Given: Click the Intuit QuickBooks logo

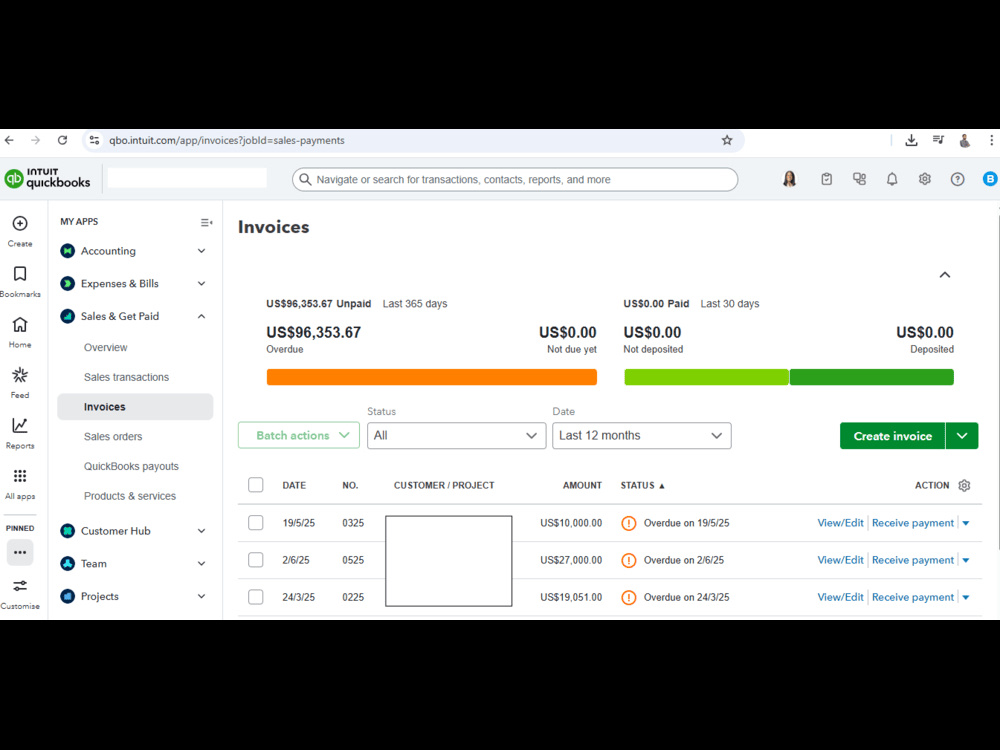Looking at the screenshot, I should (x=48, y=179).
